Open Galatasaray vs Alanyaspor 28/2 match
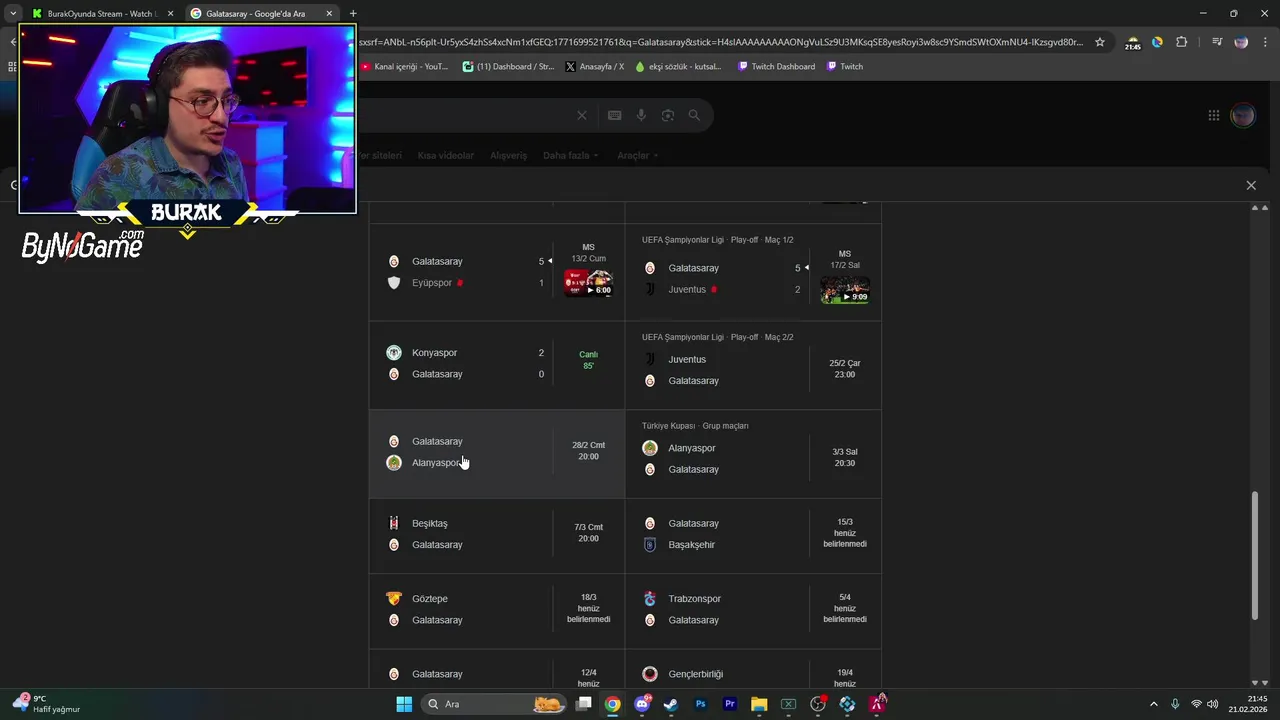 point(497,453)
